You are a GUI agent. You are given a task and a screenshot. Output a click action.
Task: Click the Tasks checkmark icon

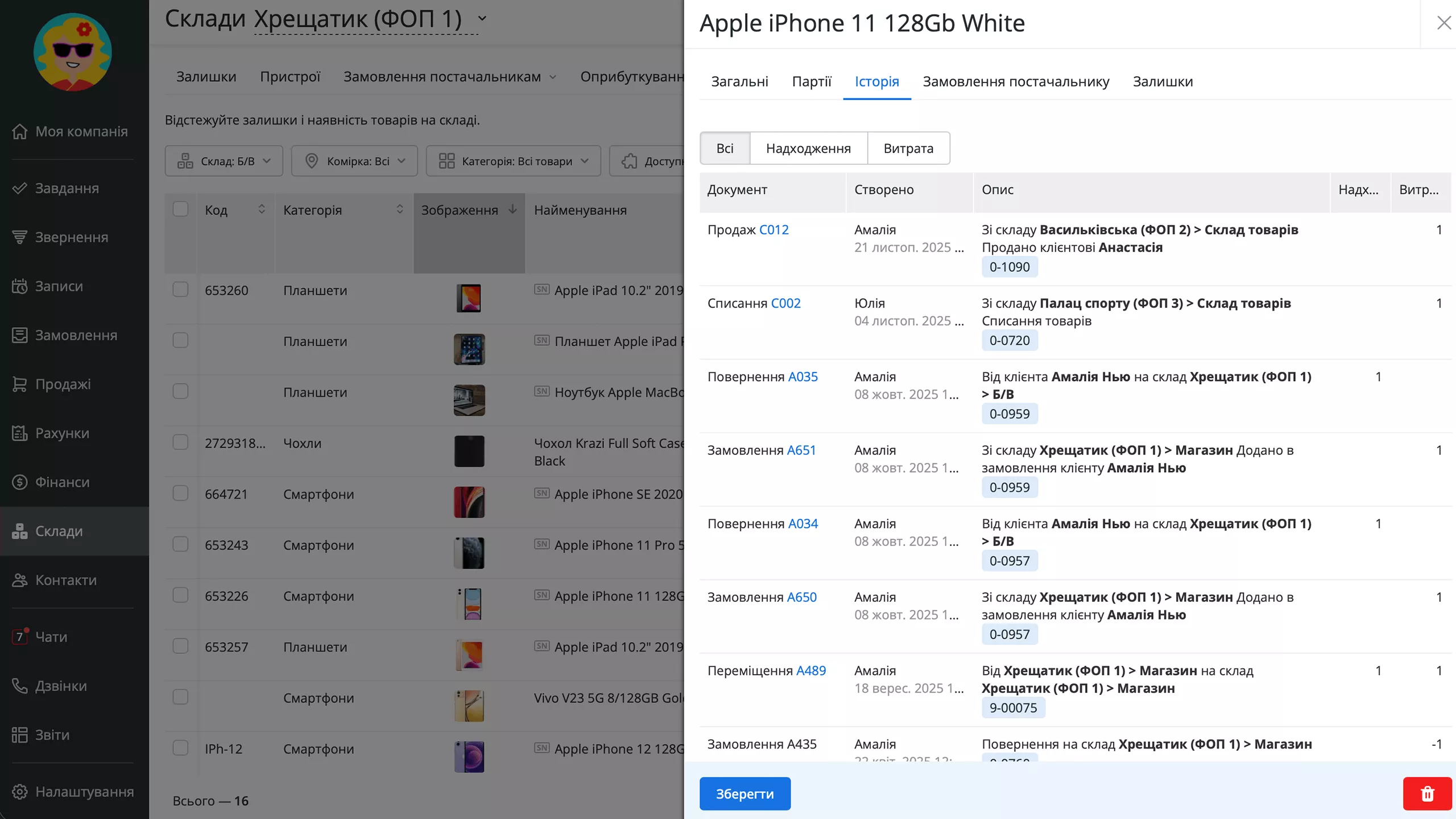20,188
